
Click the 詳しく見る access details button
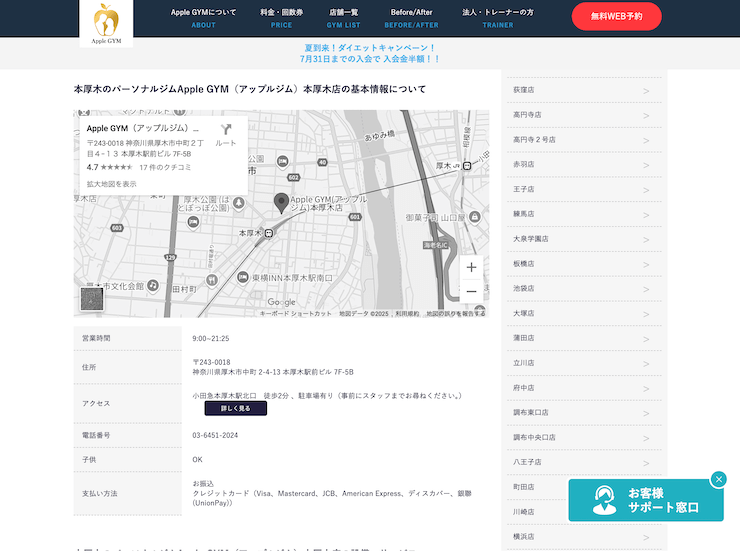pyautogui.click(x=235, y=409)
